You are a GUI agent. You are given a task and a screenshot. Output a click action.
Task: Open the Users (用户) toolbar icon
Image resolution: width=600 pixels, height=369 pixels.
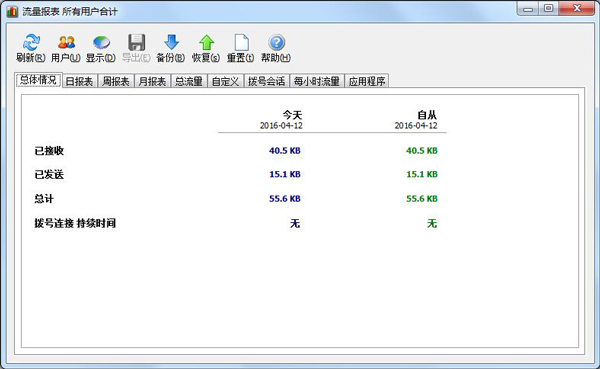coord(66,42)
